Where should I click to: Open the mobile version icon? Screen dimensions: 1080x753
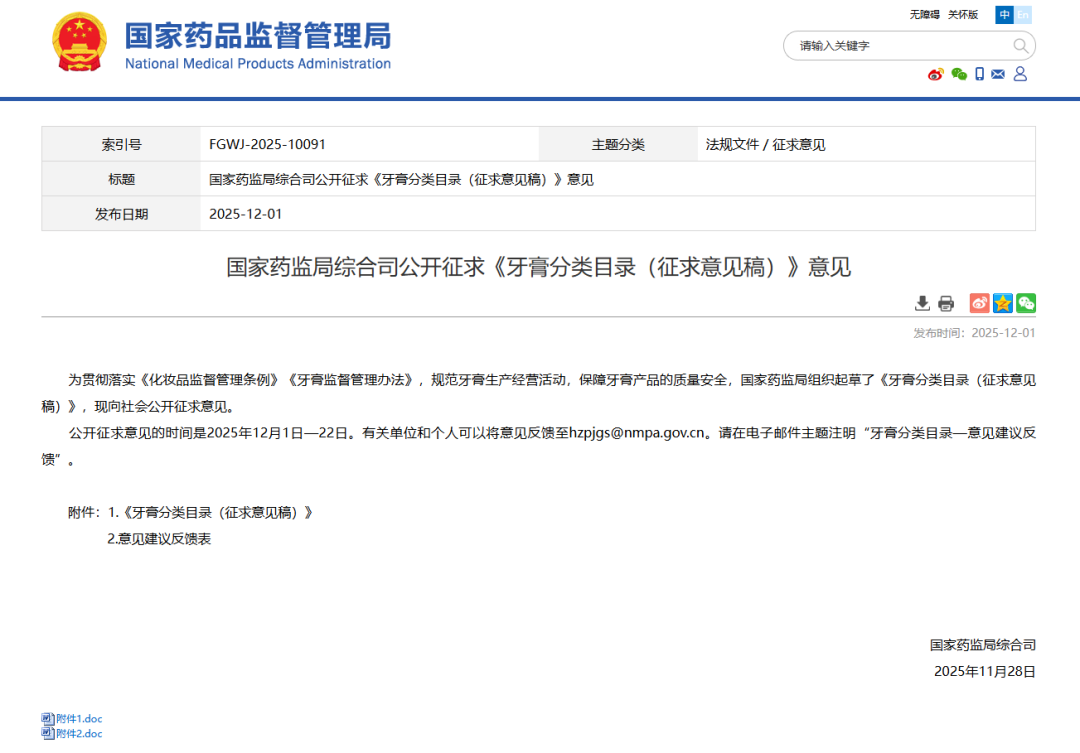[979, 74]
